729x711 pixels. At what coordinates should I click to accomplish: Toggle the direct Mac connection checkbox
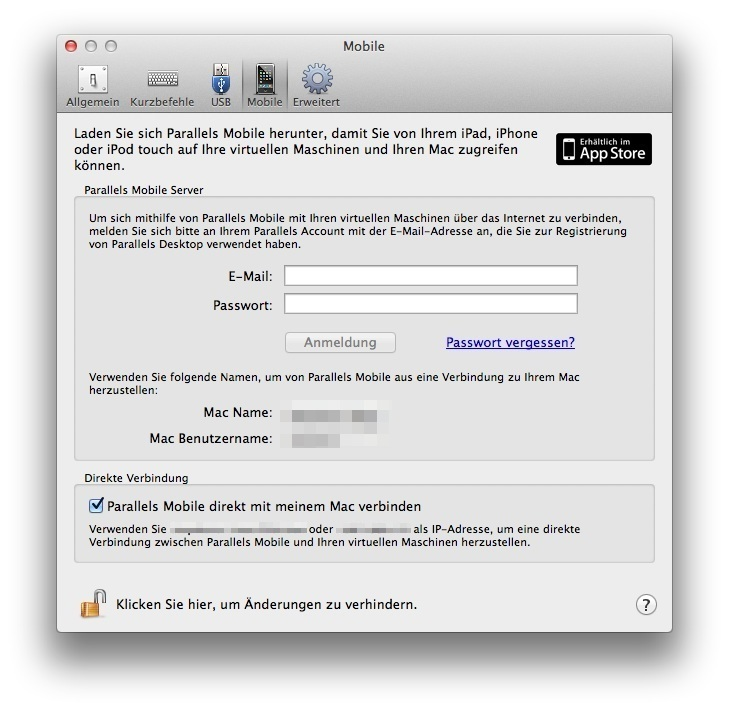[x=97, y=506]
